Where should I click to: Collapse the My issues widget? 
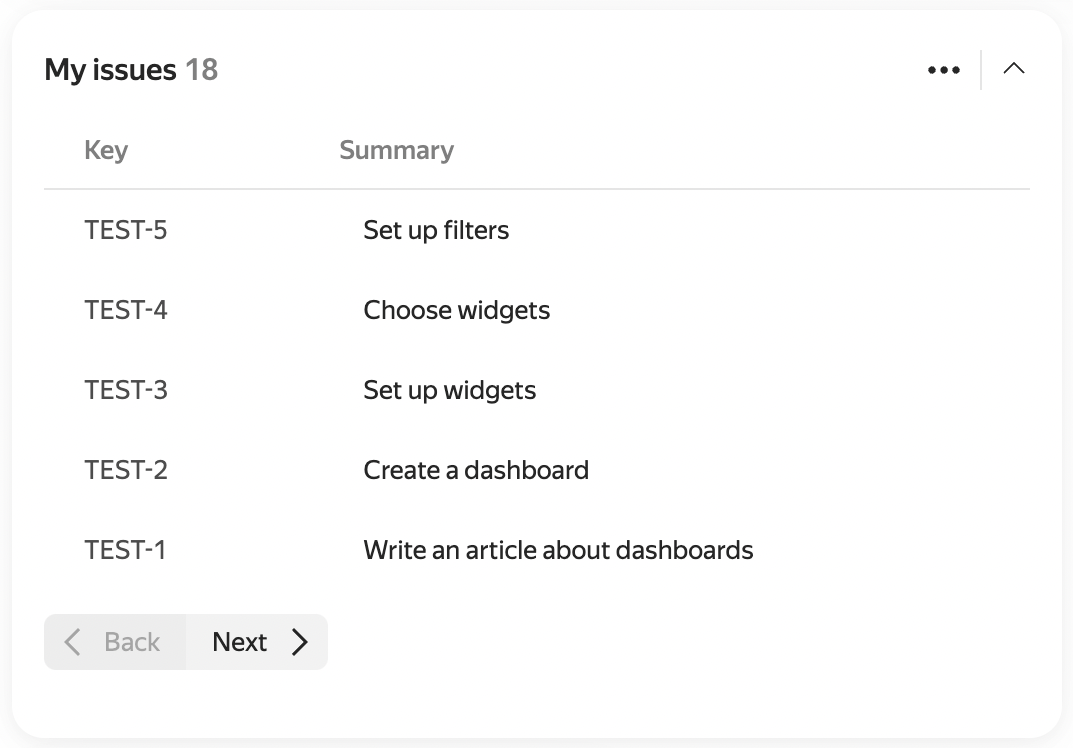(1013, 68)
